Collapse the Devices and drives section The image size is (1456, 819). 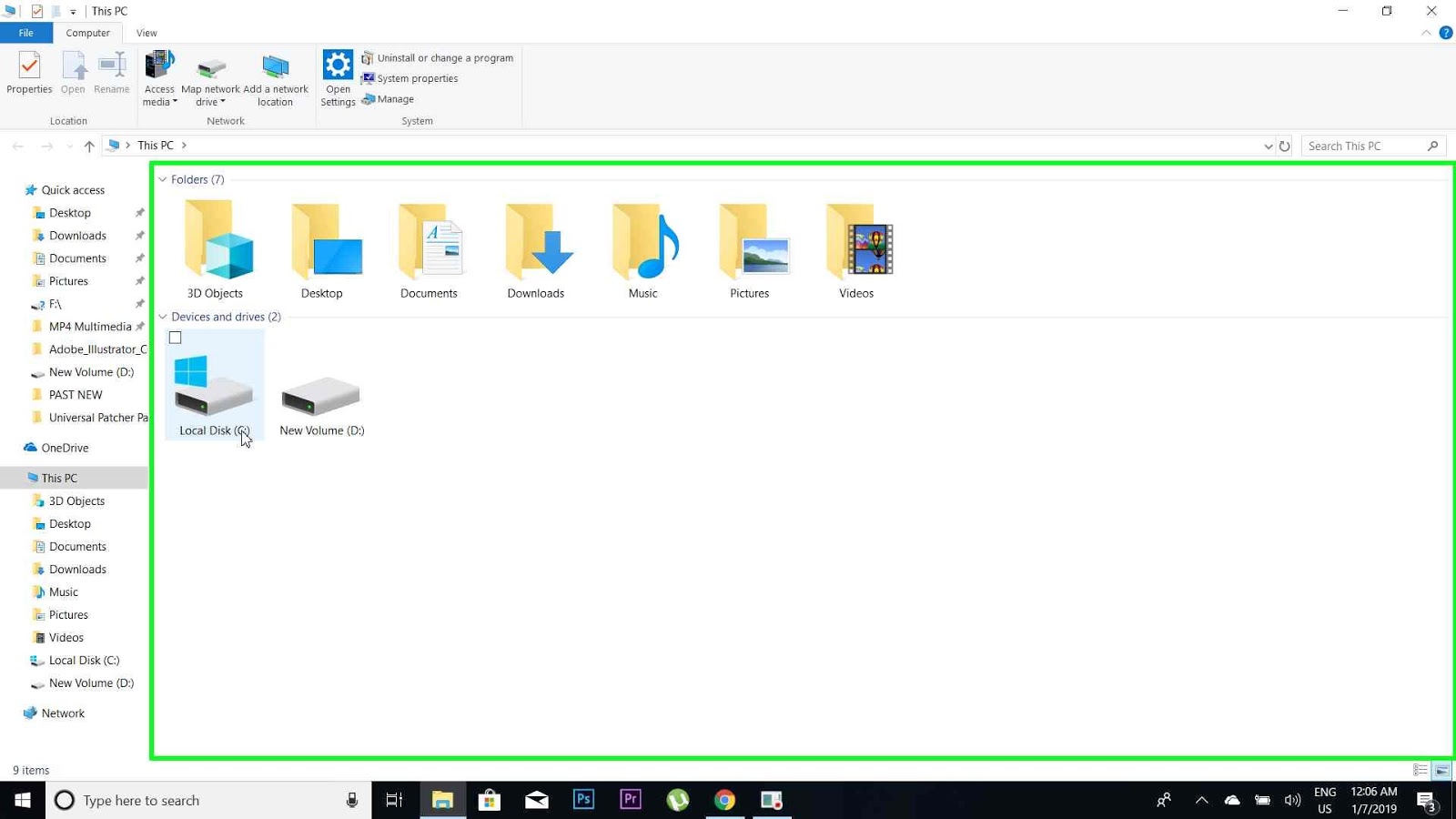(162, 317)
